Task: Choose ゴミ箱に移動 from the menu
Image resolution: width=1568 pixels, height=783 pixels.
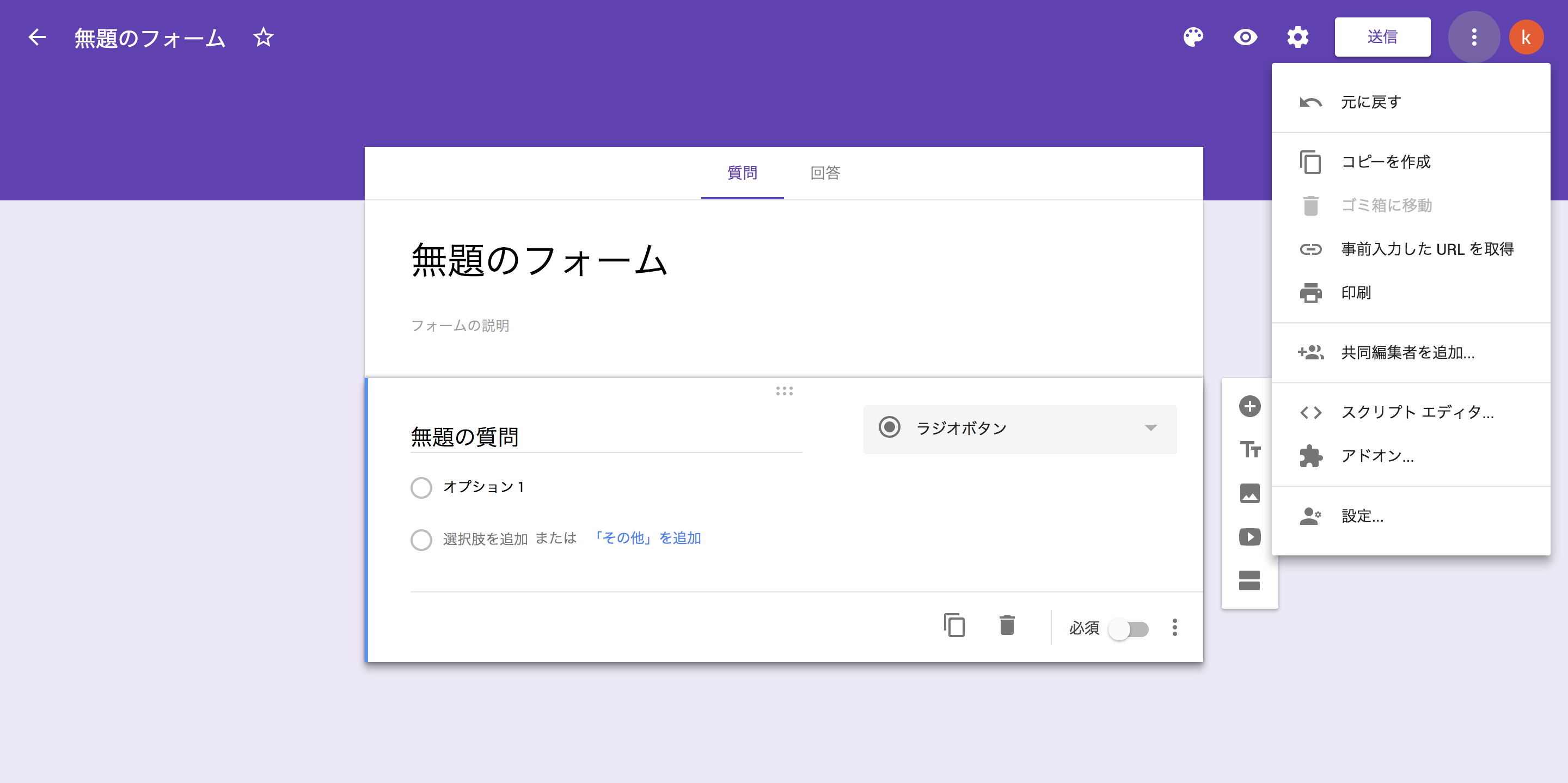Action: pos(1410,205)
